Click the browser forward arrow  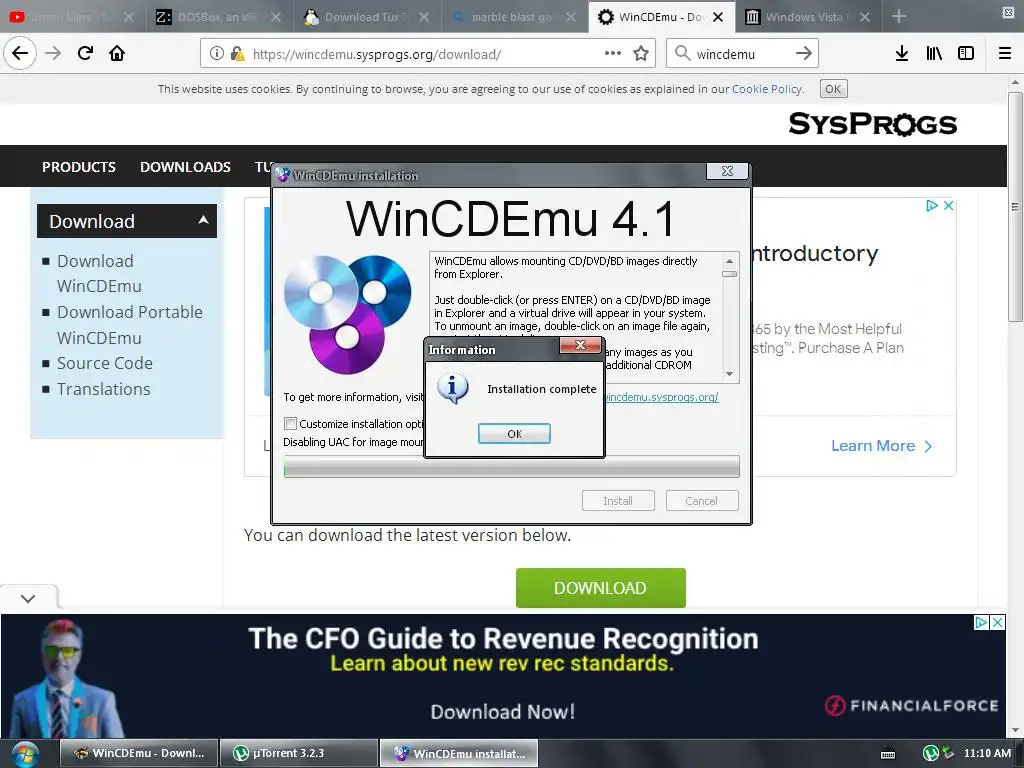53,53
